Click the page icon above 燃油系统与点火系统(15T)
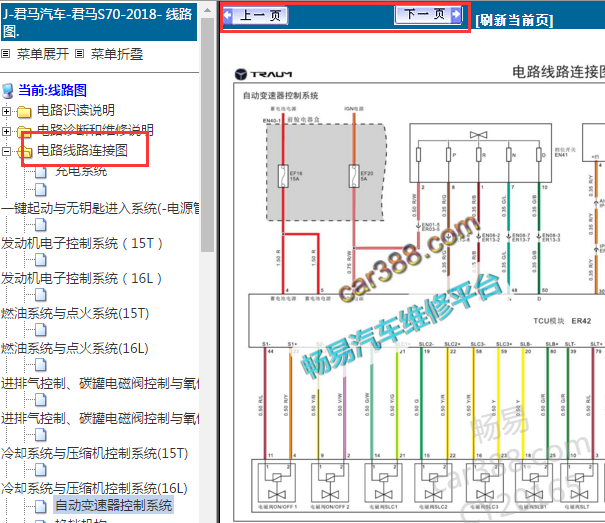Image resolution: width=605 pixels, height=523 pixels. click(41, 295)
